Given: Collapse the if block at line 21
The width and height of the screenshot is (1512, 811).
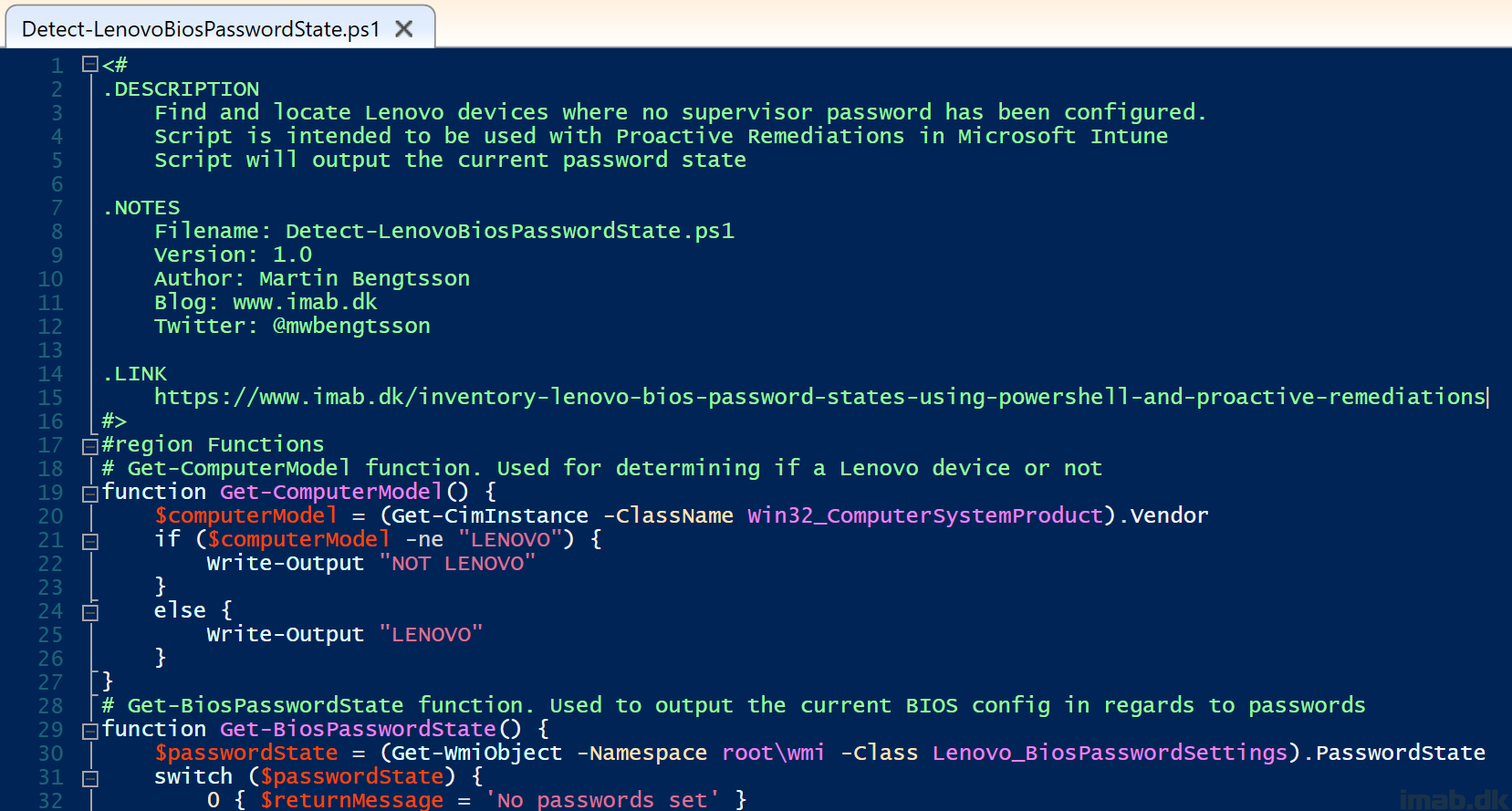Looking at the screenshot, I should (89, 541).
